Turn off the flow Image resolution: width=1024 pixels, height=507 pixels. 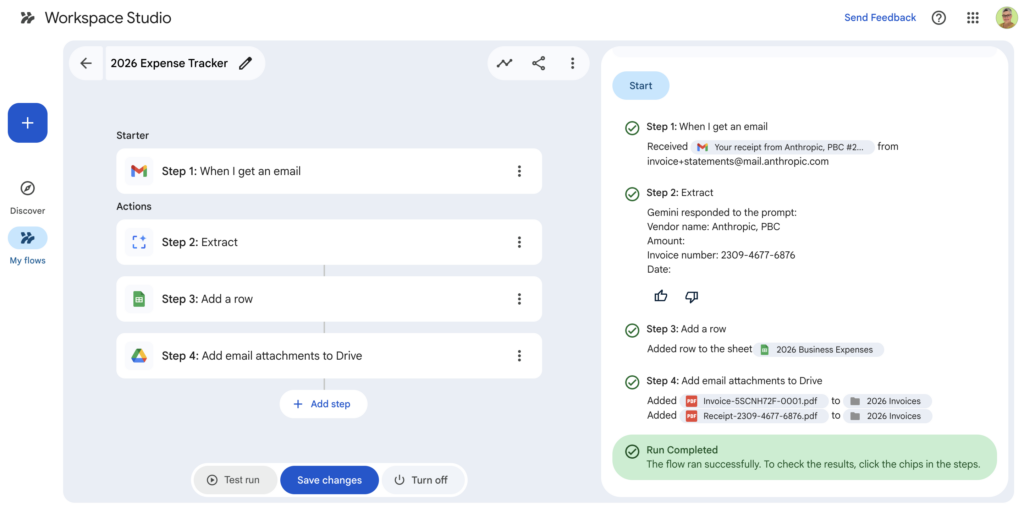pos(423,480)
